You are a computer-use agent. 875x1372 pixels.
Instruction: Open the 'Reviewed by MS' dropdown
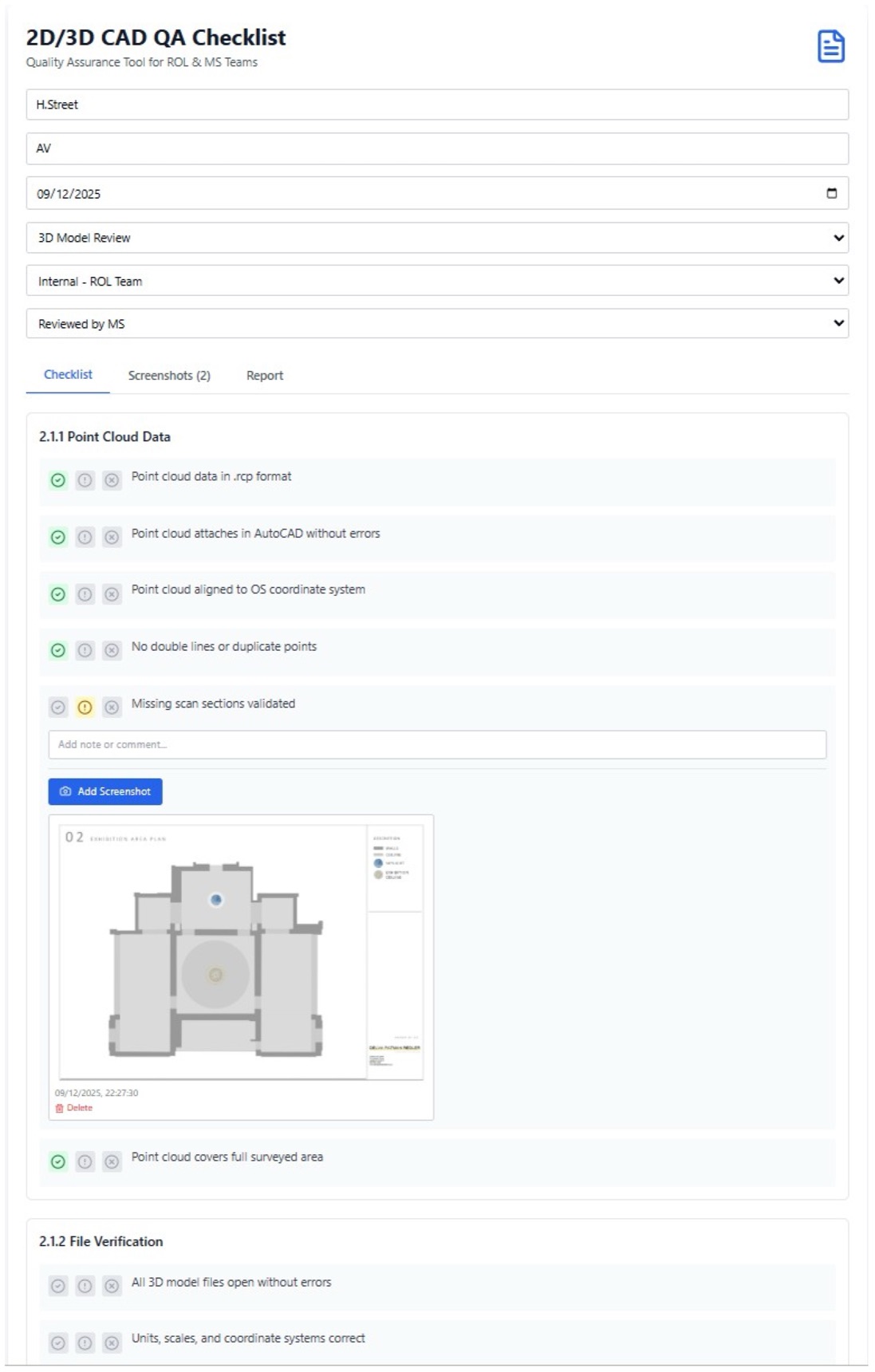pyautogui.click(x=437, y=324)
